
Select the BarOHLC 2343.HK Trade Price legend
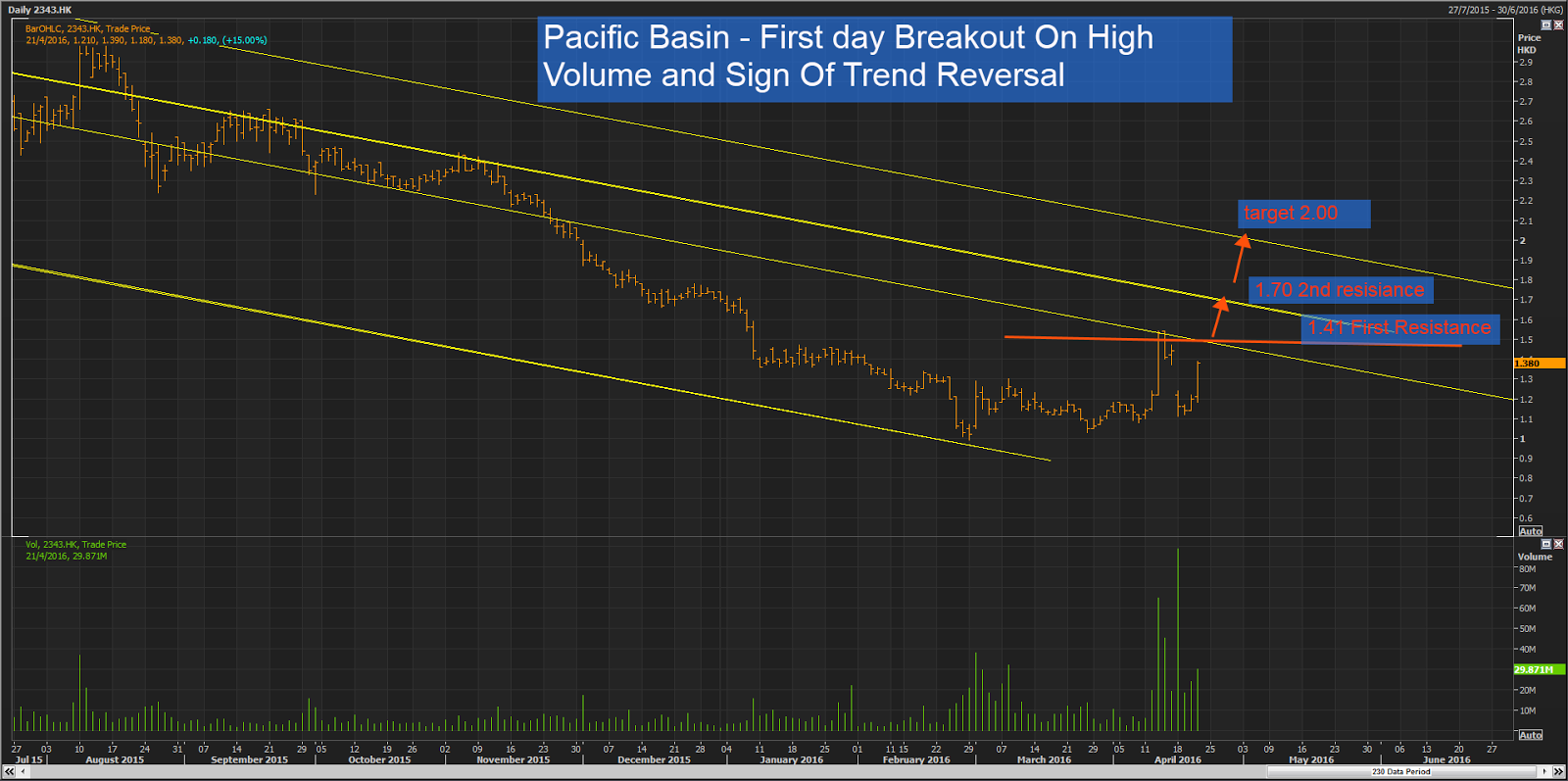[88, 29]
